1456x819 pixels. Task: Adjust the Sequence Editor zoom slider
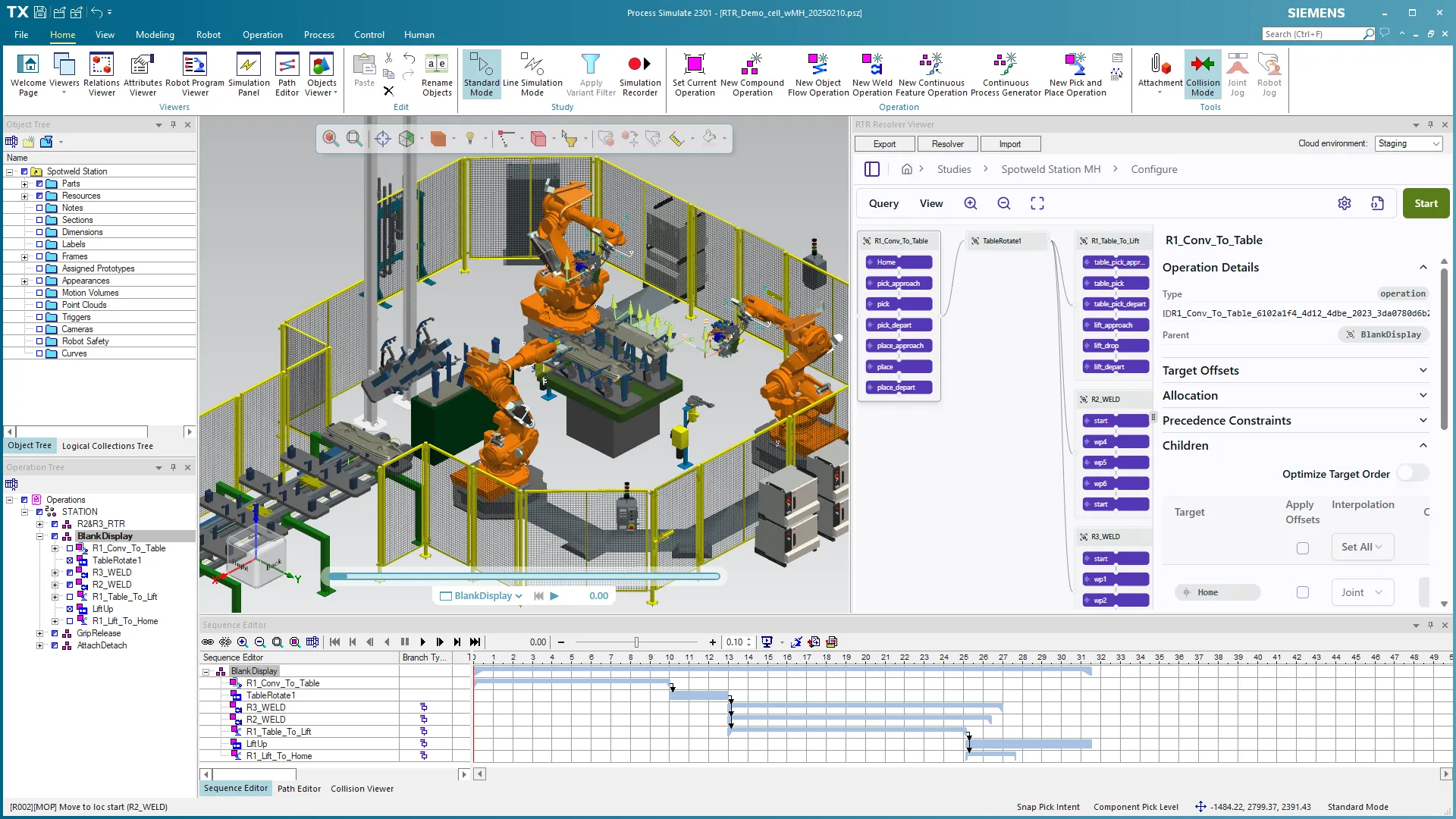click(636, 642)
